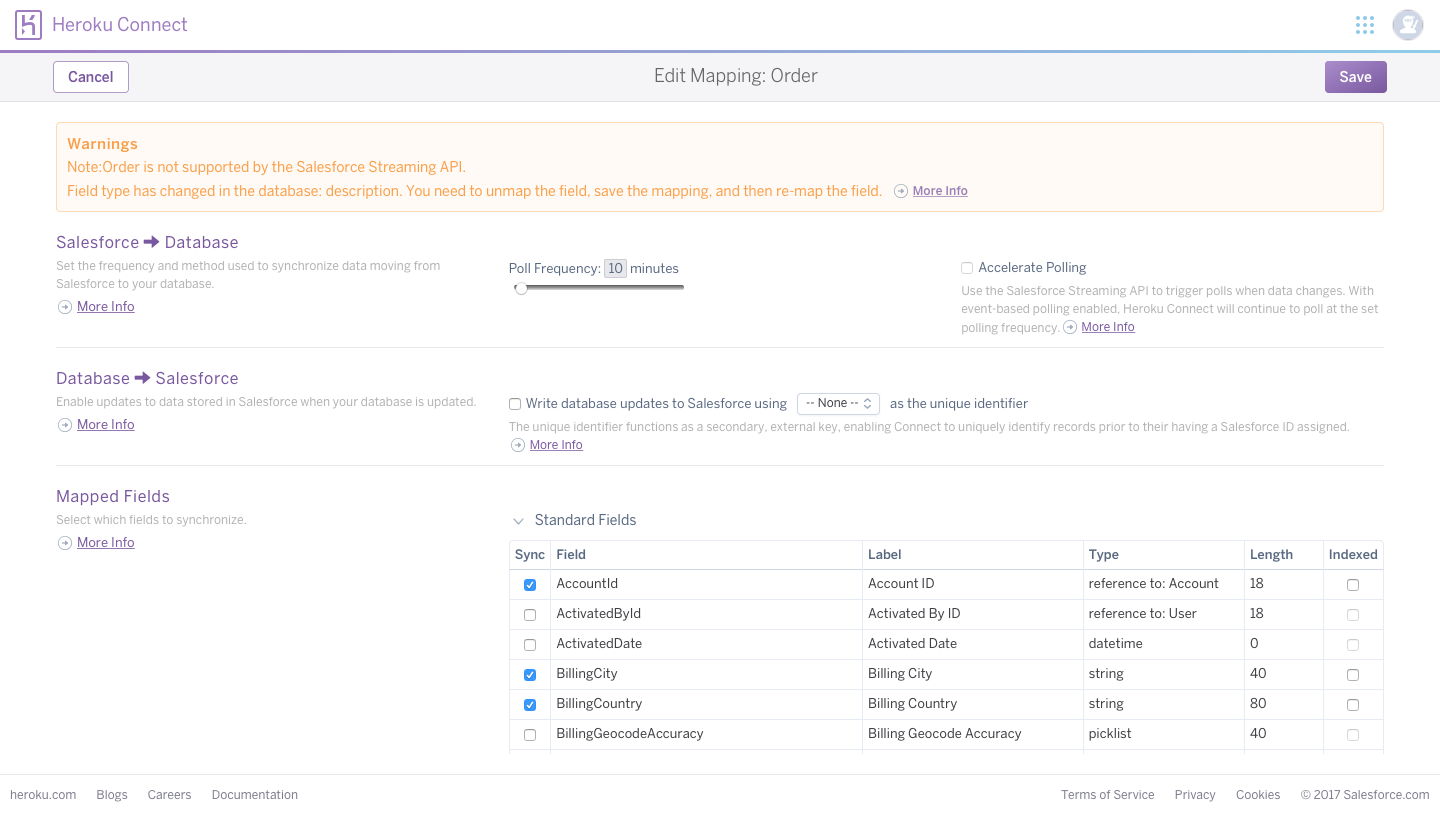
Task: Check sync for the ActivatedDate field
Action: coord(530,645)
